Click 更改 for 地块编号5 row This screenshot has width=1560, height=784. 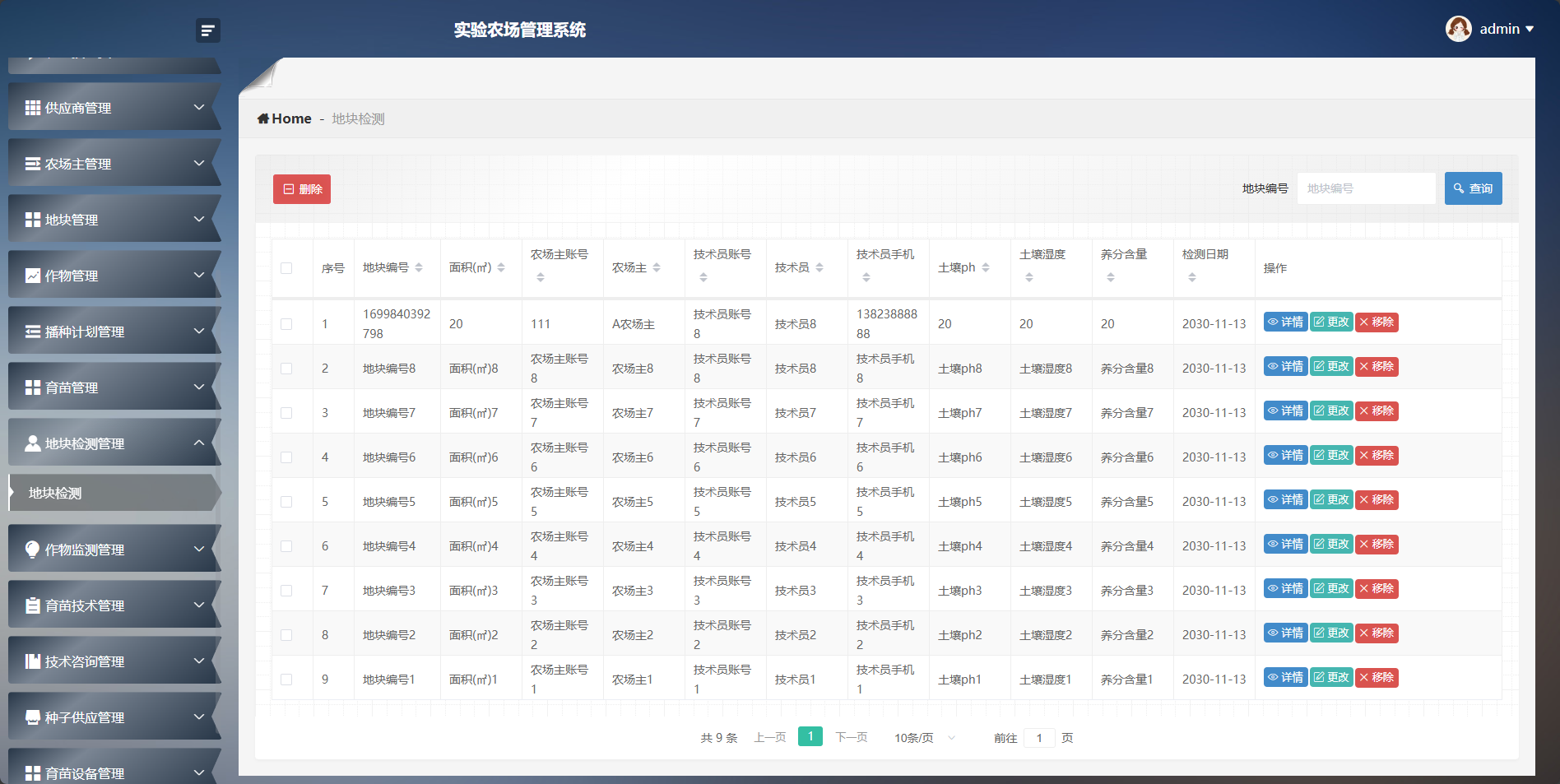click(1331, 500)
